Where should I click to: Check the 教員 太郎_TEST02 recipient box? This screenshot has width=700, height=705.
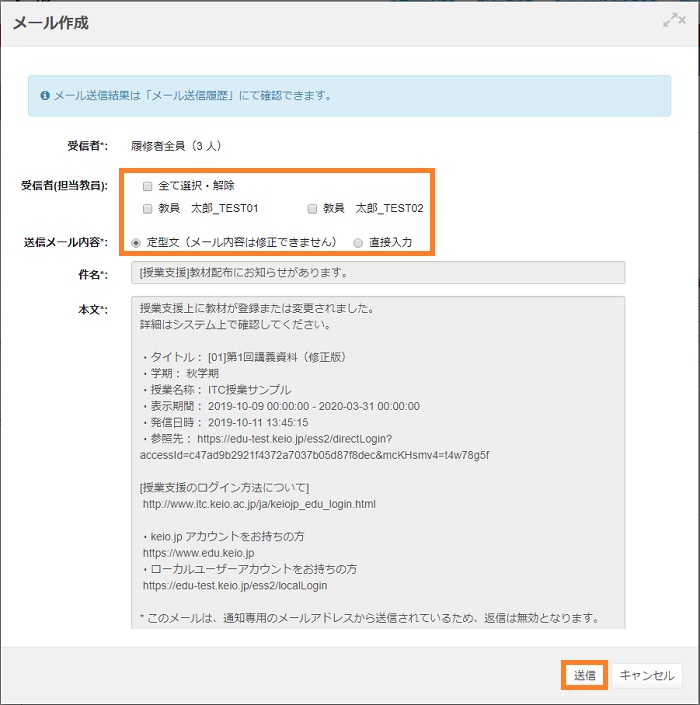point(313,209)
